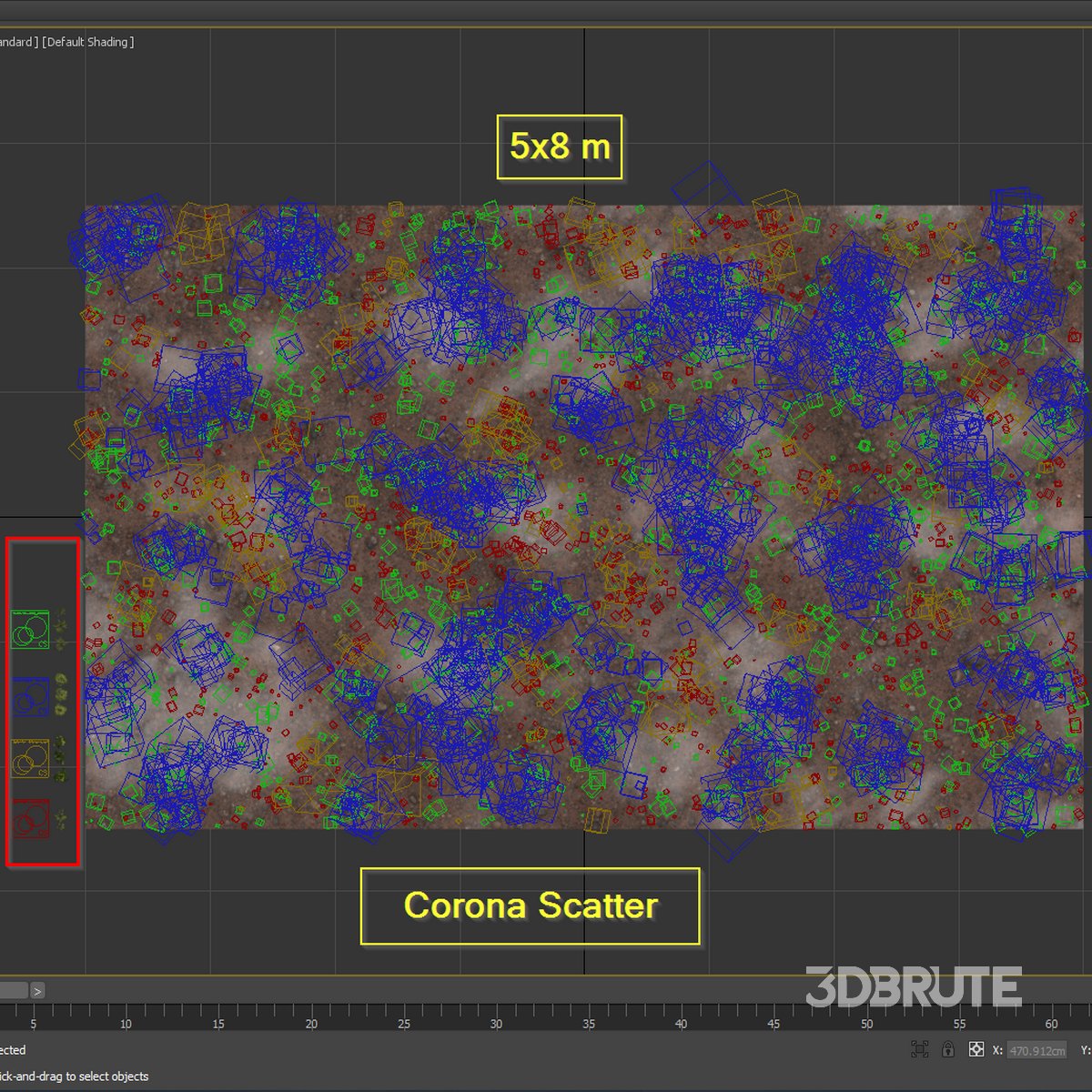Image resolution: width=1092 pixels, height=1092 pixels.
Task: Click the plant models beside blue scatter
Action: [x=61, y=695]
